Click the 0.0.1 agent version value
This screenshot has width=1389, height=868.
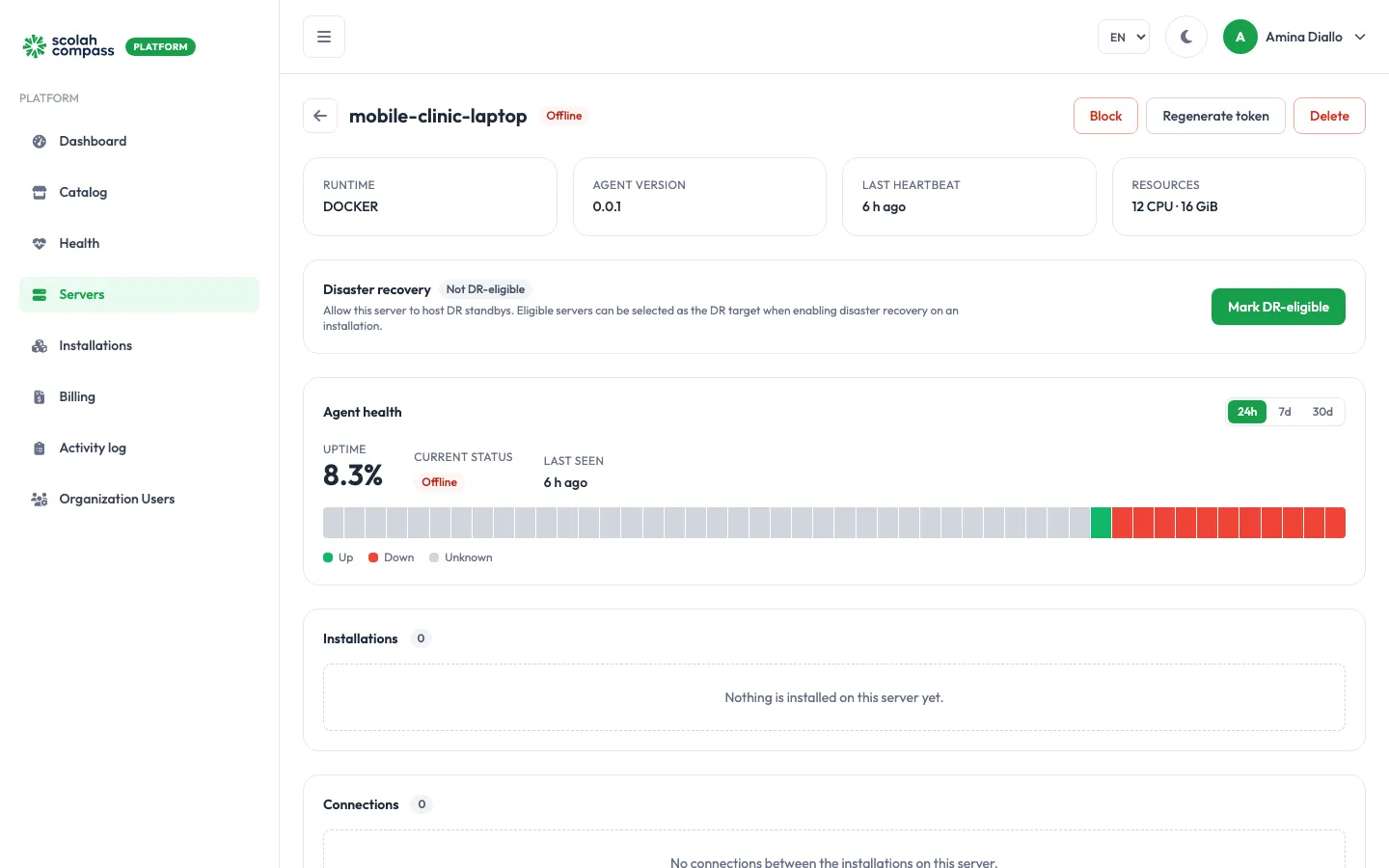[607, 206]
